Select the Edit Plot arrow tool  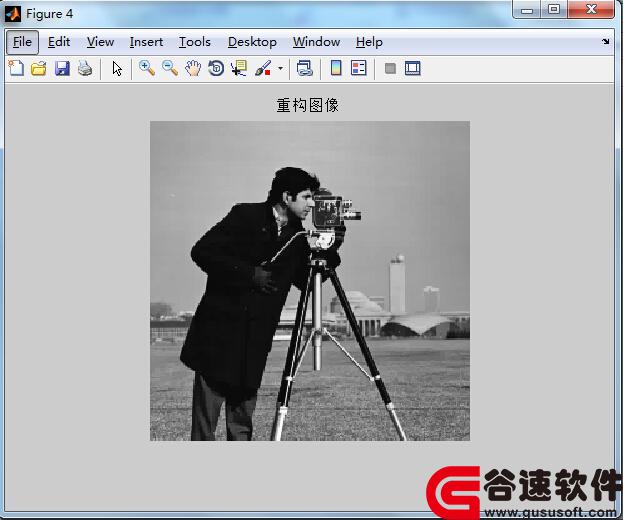point(117,68)
